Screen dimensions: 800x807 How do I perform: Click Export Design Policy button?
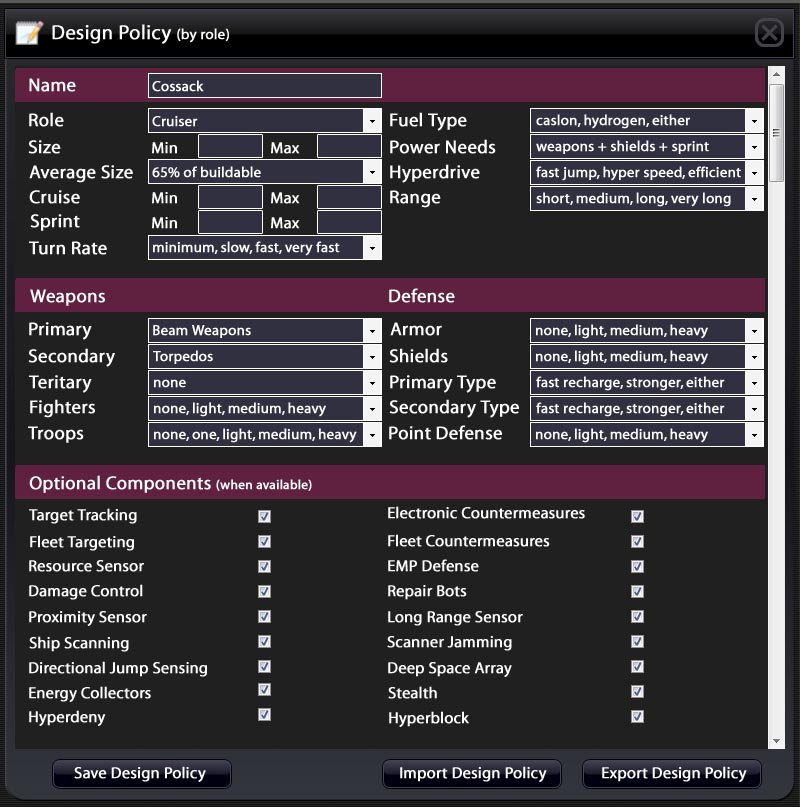[x=672, y=774]
